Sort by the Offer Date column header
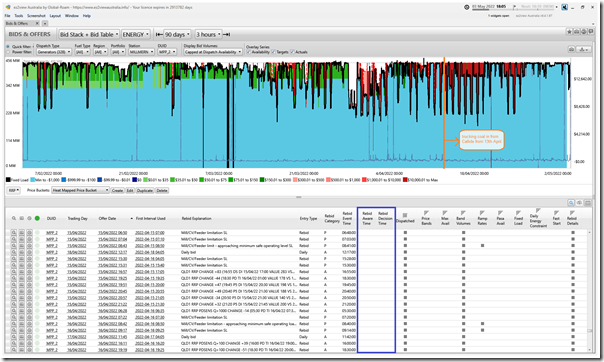 [107, 218]
